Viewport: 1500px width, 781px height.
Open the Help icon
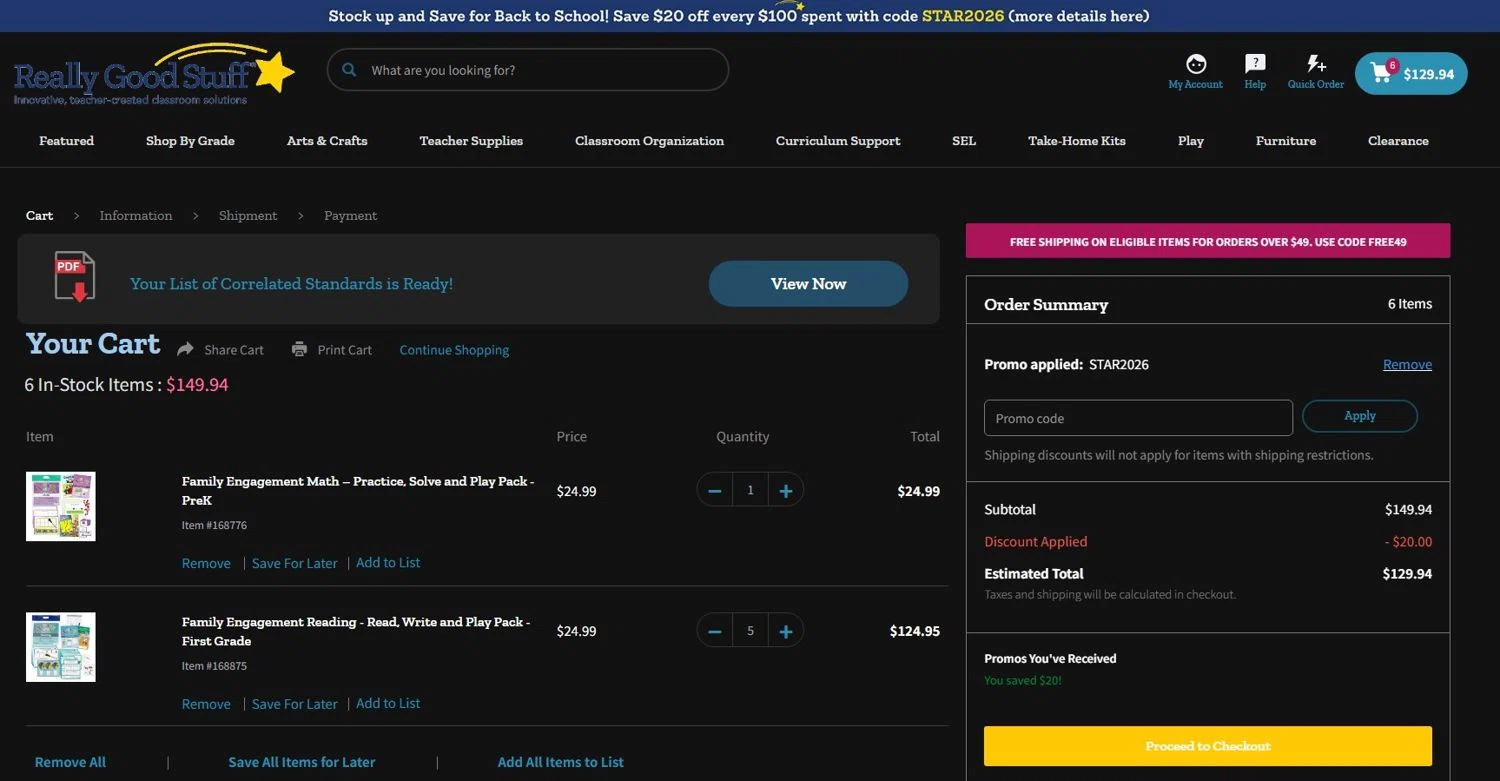[1255, 63]
